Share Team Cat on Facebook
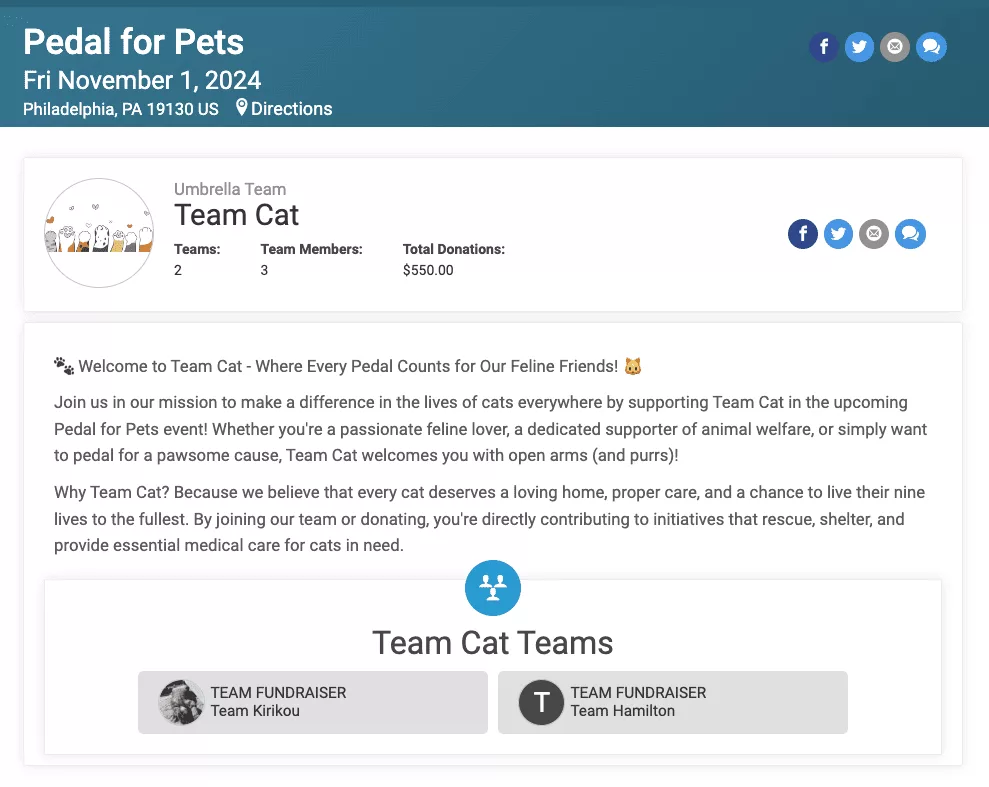Viewport: 989px width, 787px height. (803, 234)
